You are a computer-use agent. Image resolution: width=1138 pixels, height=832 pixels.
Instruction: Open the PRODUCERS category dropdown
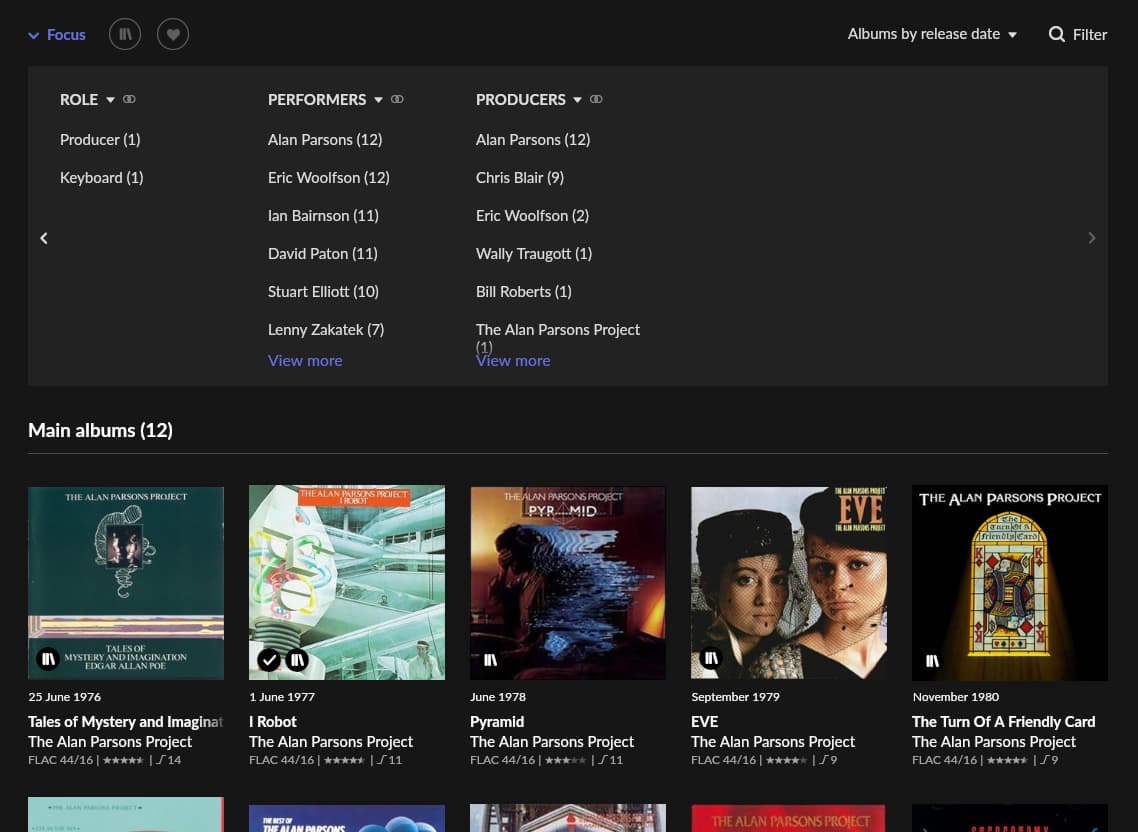tap(577, 100)
